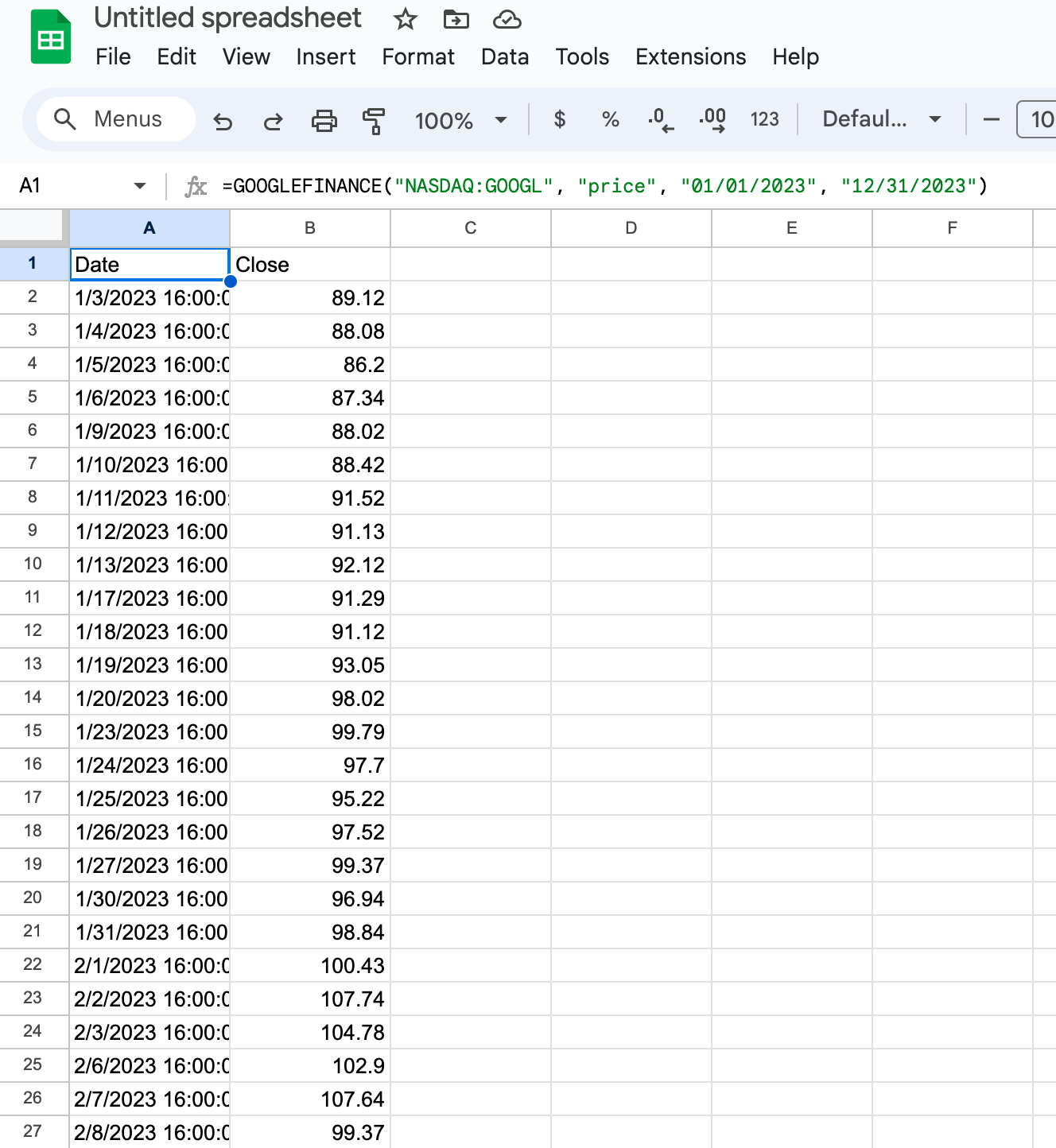Format selection as percent

611,119
